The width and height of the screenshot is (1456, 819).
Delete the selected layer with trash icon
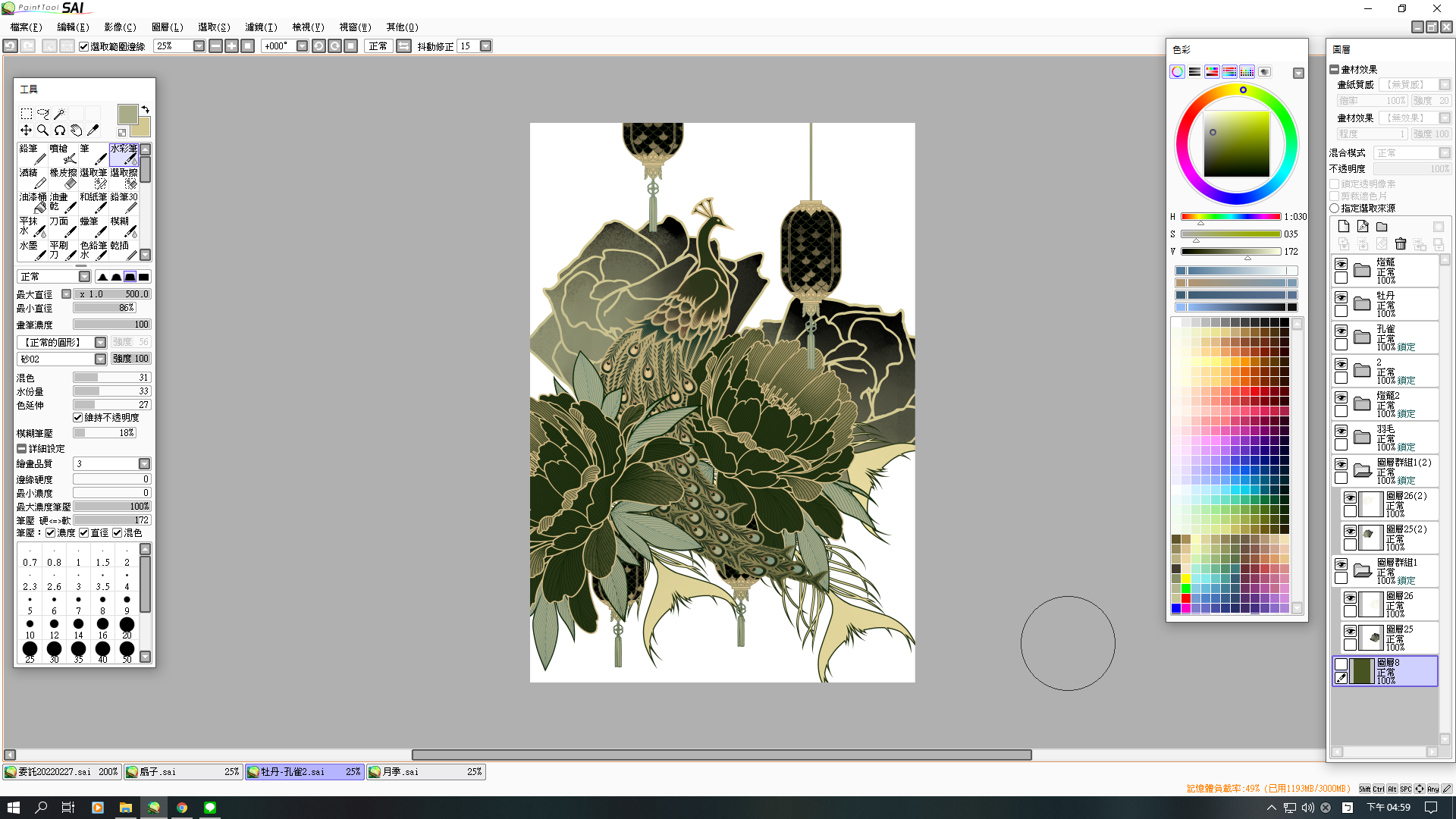(1401, 244)
